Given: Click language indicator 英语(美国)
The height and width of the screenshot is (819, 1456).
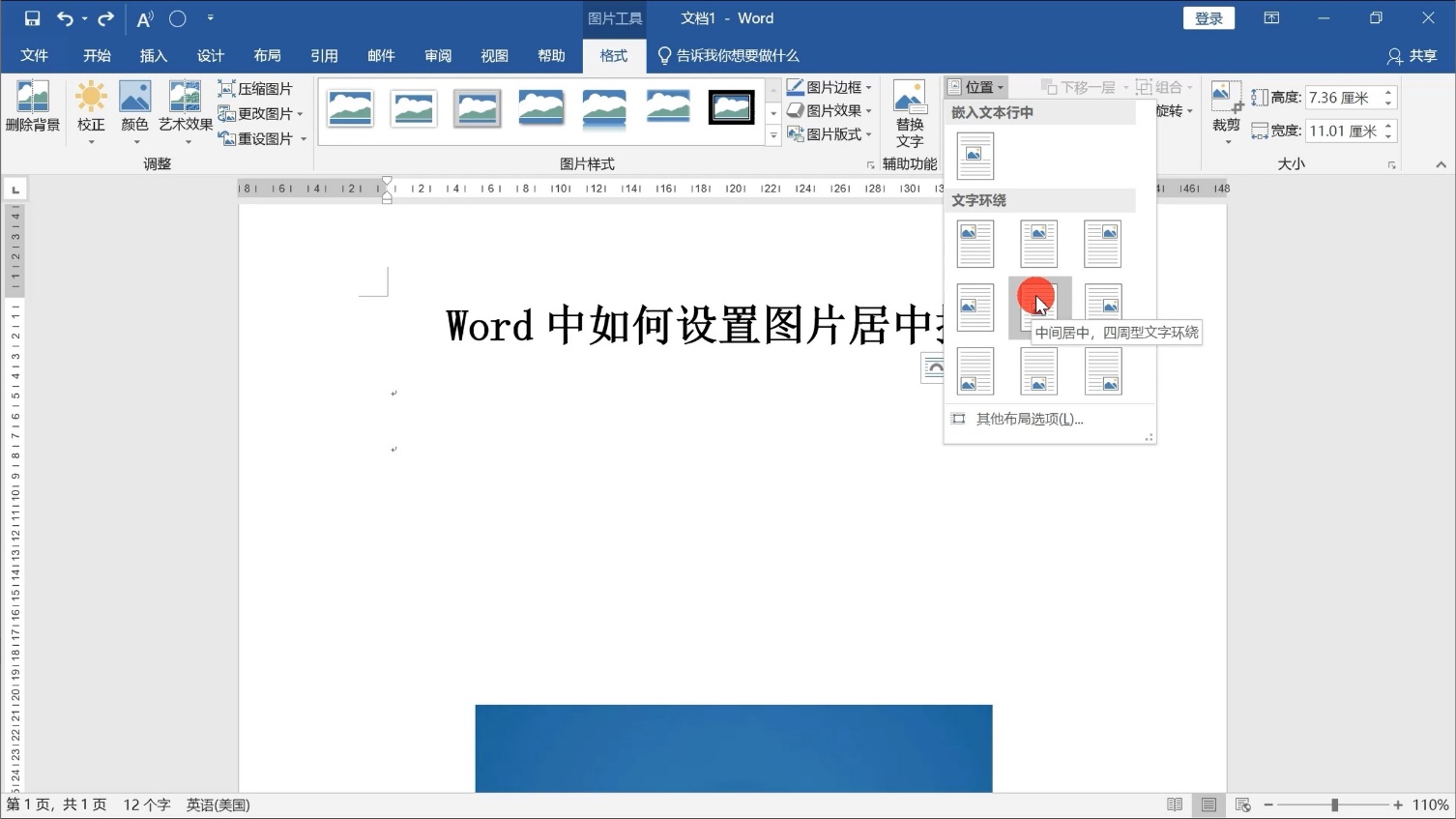Looking at the screenshot, I should click(x=218, y=804).
